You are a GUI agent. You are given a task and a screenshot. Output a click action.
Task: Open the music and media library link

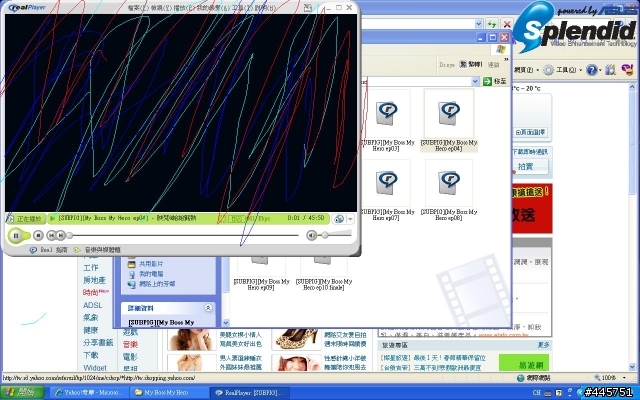(x=97, y=250)
